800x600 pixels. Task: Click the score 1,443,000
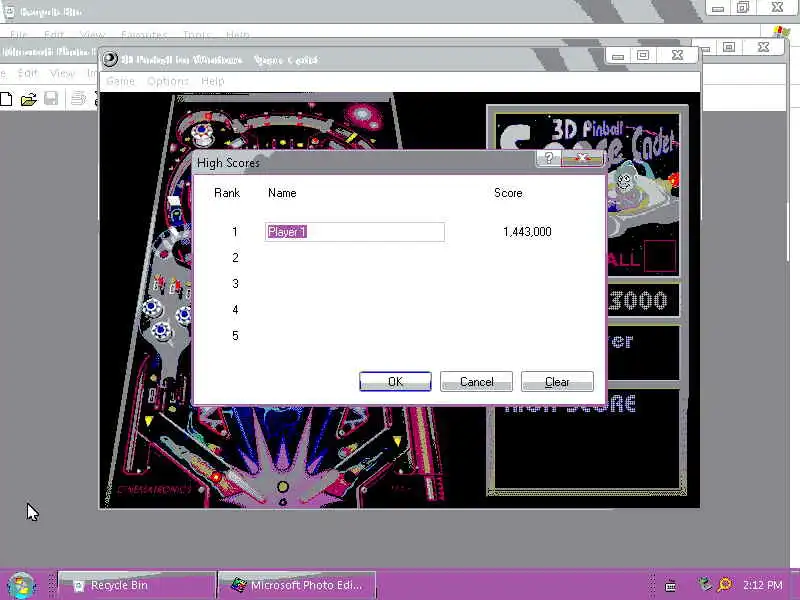coord(527,232)
